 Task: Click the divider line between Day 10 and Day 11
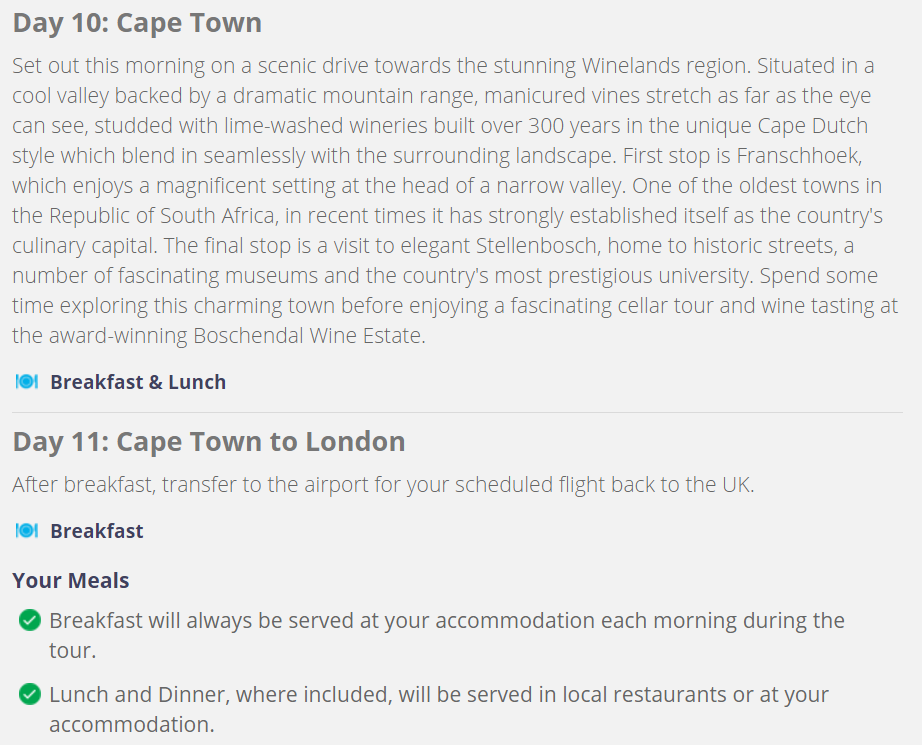[x=457, y=412]
